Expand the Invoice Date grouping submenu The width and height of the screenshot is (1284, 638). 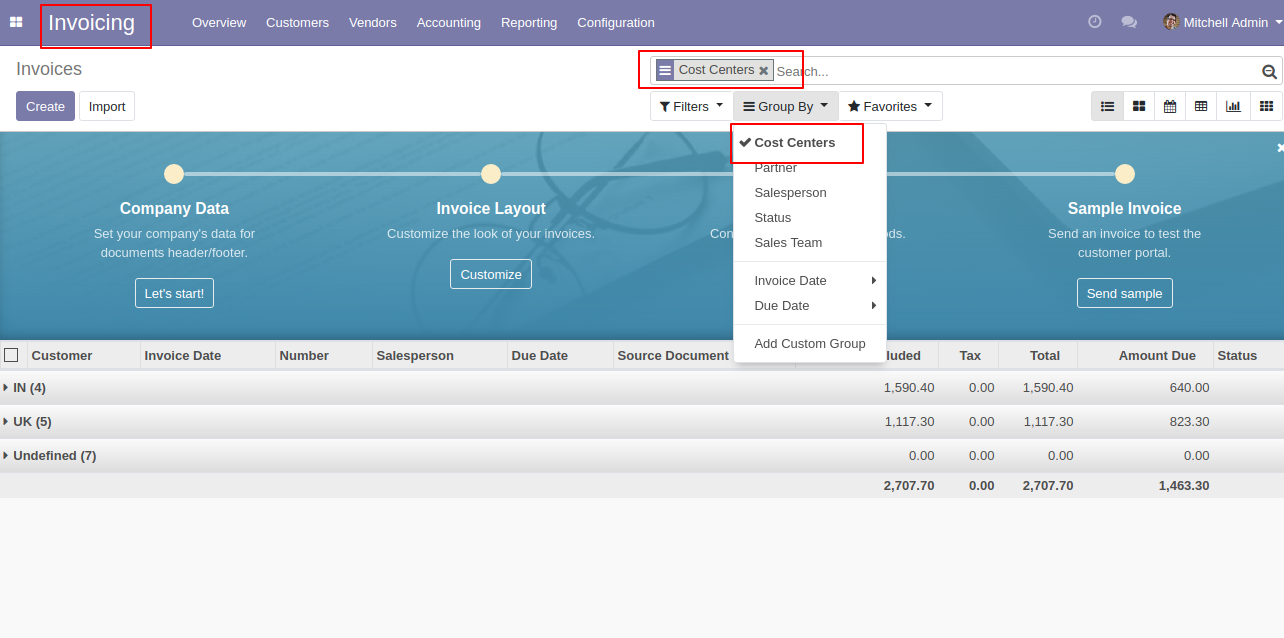click(810, 281)
